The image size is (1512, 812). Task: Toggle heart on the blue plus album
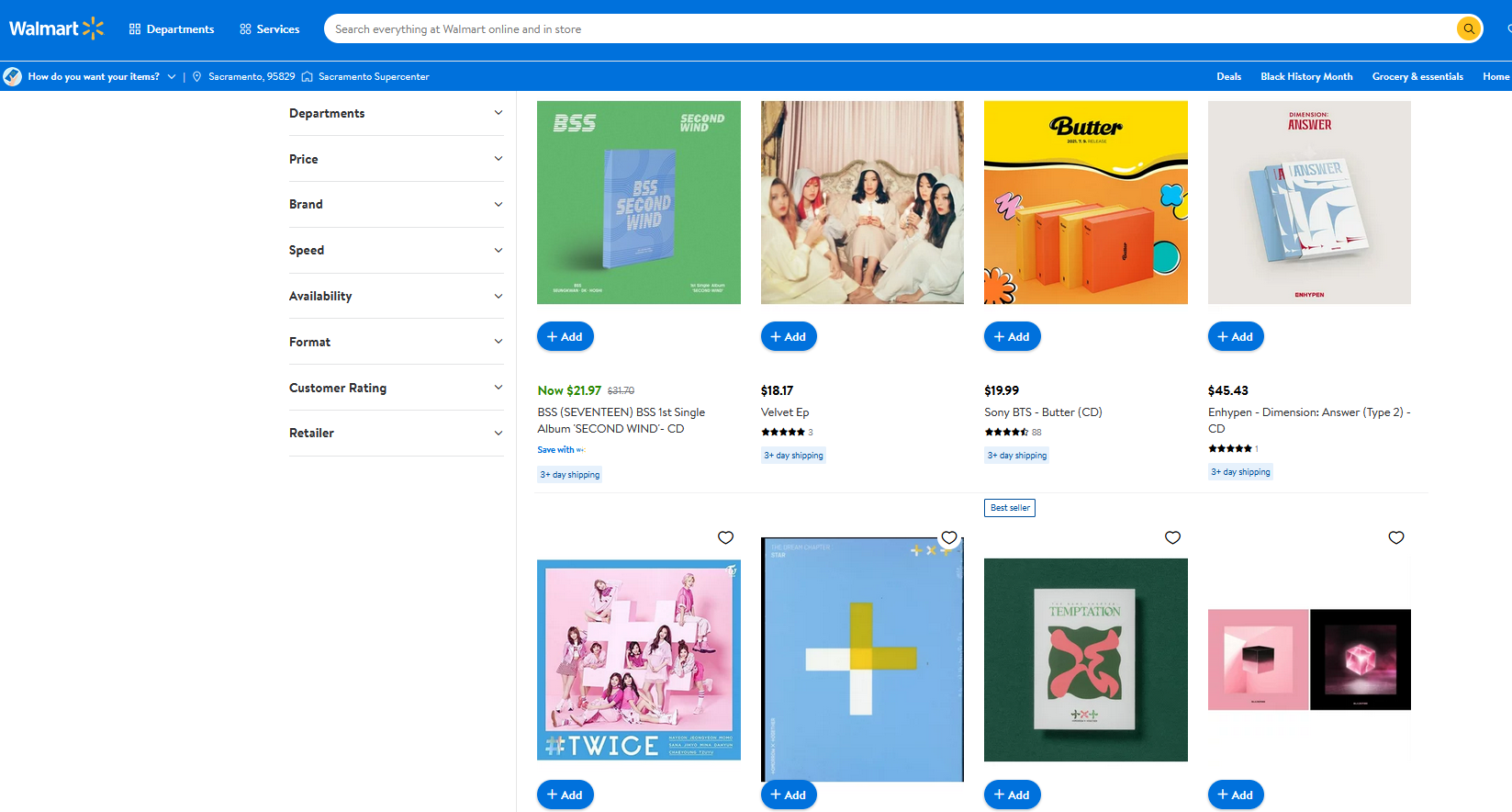click(x=949, y=537)
